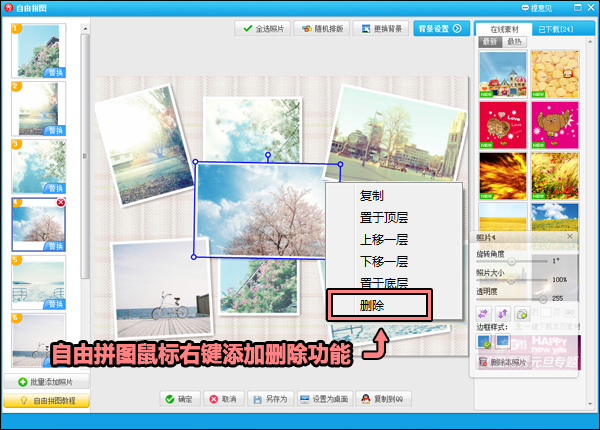This screenshot has height=430, width=600.
Task: Select the 最热 filter tab
Action: coord(514,42)
